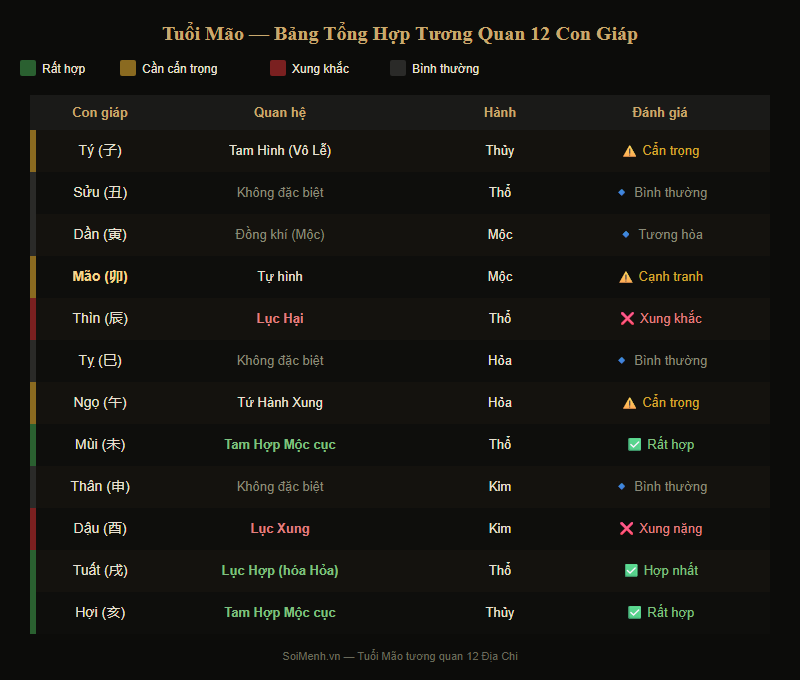Click the Quan hệ column header

click(x=280, y=113)
